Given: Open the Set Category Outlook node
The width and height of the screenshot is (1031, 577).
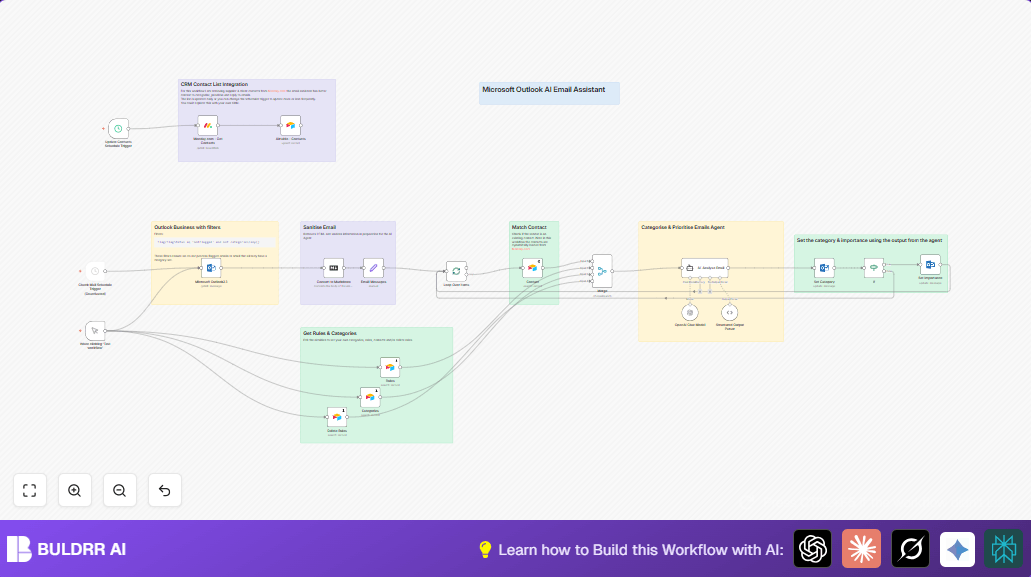Looking at the screenshot, I should tap(824, 268).
